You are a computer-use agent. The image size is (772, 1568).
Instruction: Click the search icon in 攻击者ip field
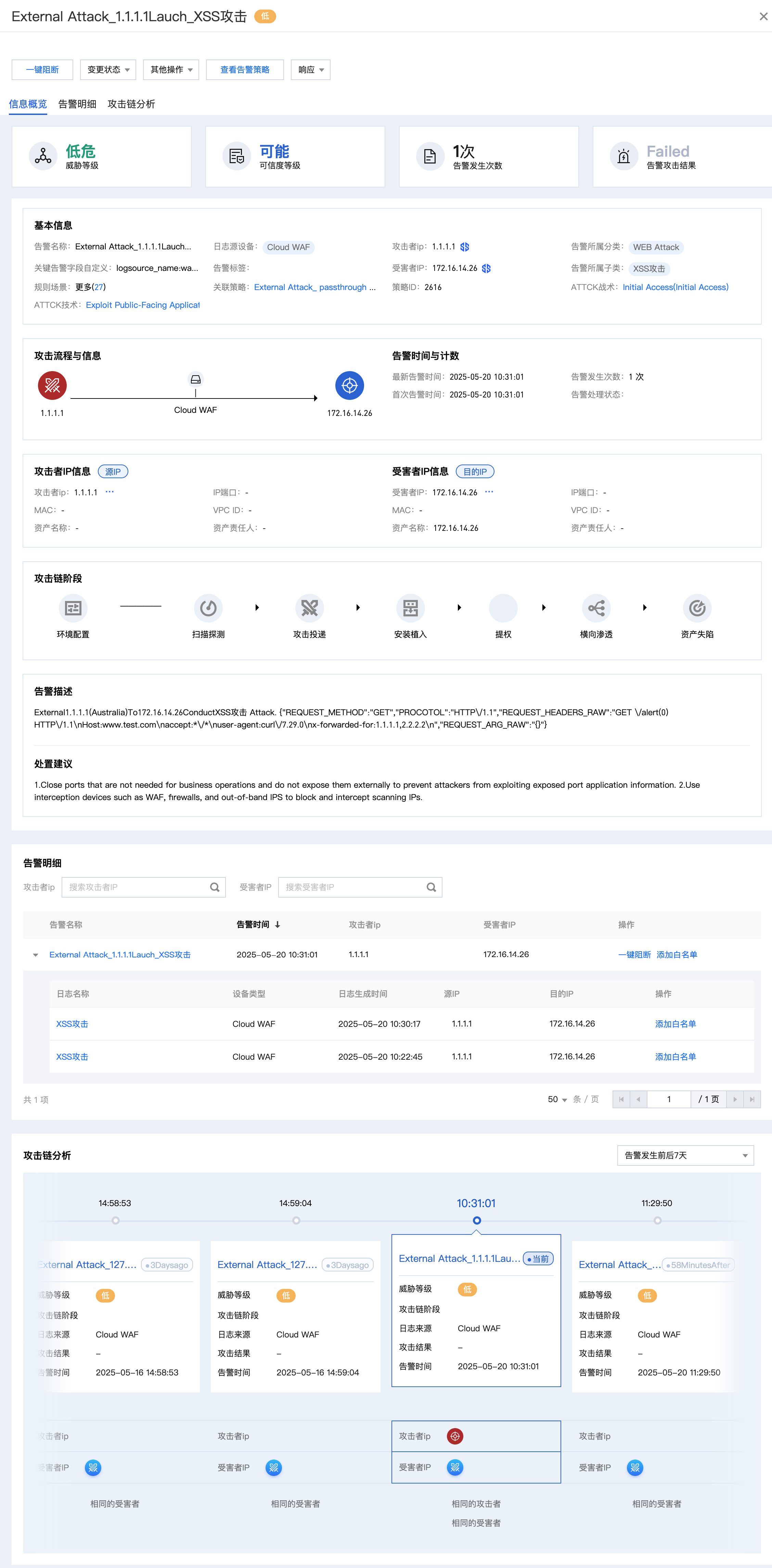pos(214,887)
